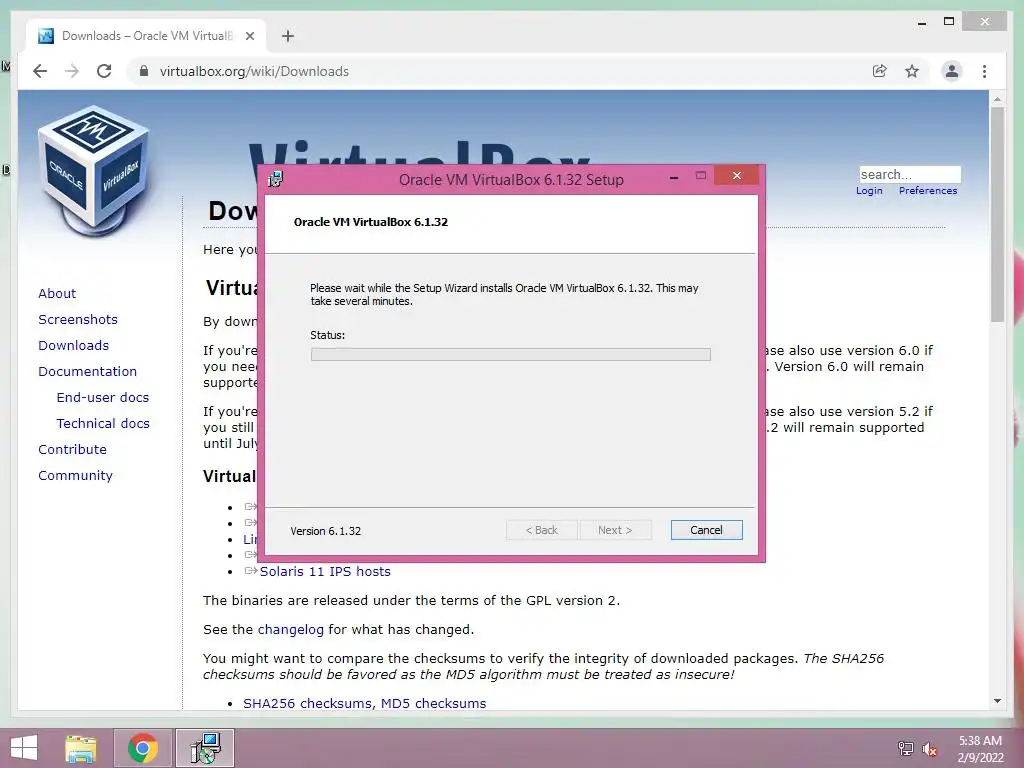Click the share page icon in address bar
Viewport: 1024px width, 768px height.
880,71
